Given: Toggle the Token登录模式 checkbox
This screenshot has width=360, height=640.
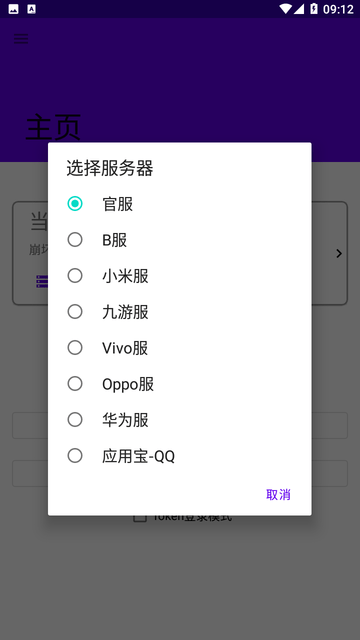Looking at the screenshot, I should pos(140,518).
